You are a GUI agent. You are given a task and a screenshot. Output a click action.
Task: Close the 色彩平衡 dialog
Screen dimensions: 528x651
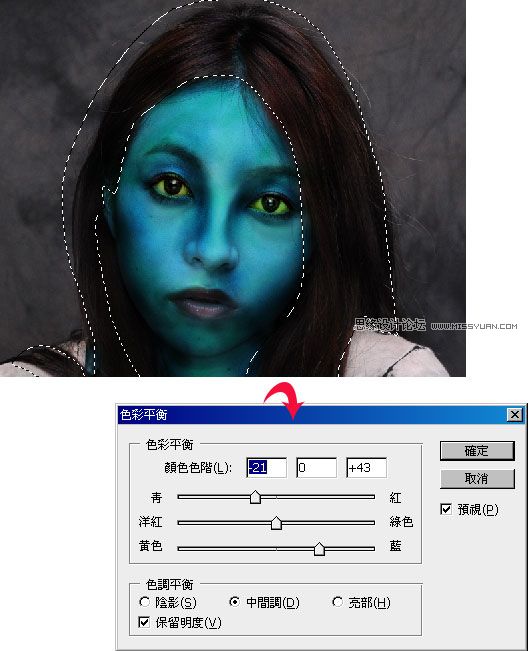pyautogui.click(x=515, y=414)
